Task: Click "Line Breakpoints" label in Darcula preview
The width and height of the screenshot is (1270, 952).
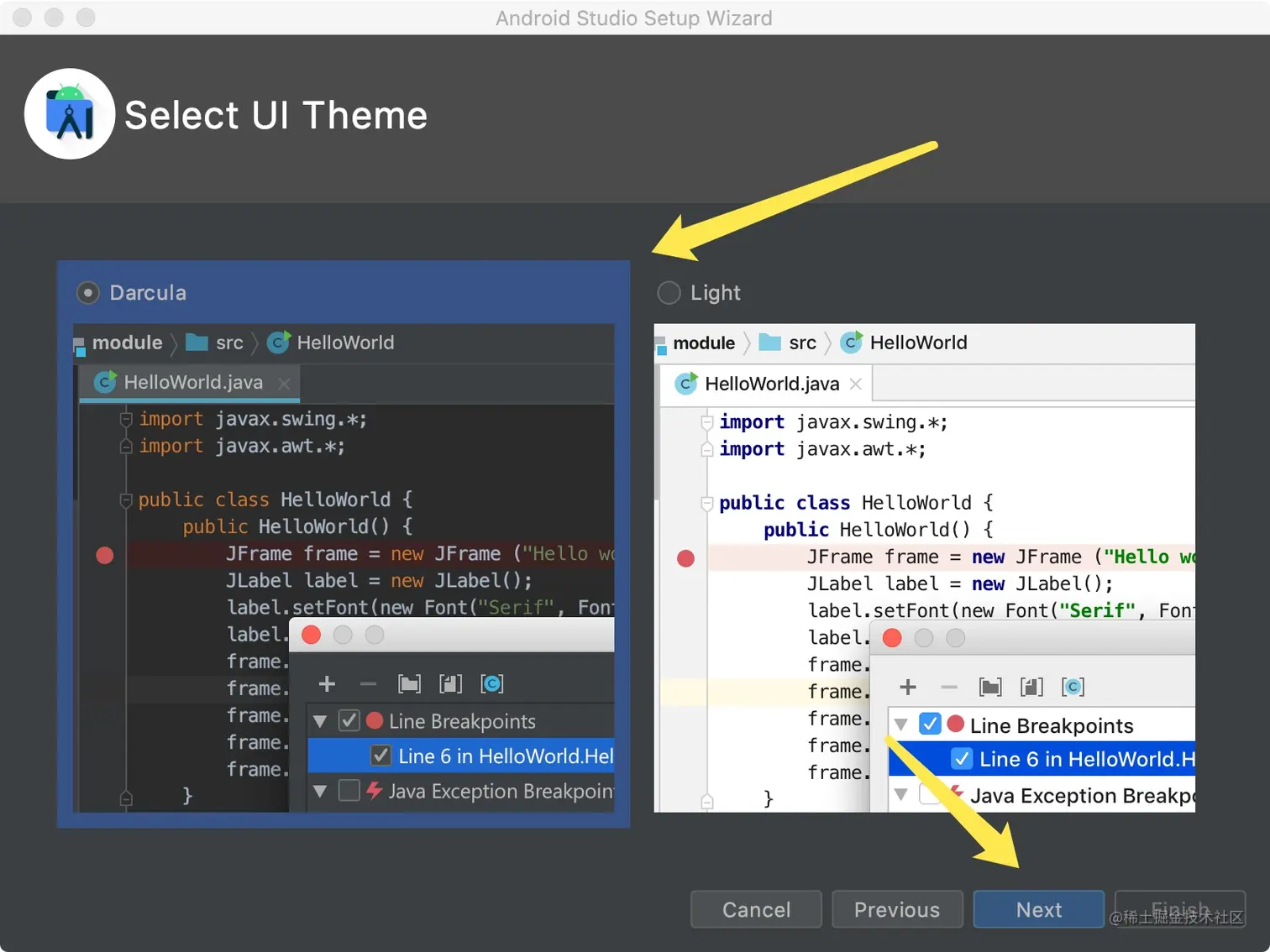Action: click(462, 721)
